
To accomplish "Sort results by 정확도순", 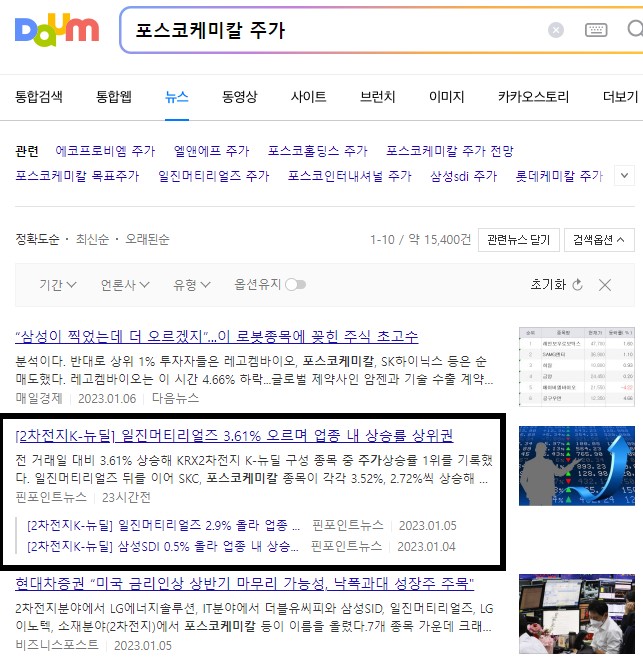I will click(37, 239).
